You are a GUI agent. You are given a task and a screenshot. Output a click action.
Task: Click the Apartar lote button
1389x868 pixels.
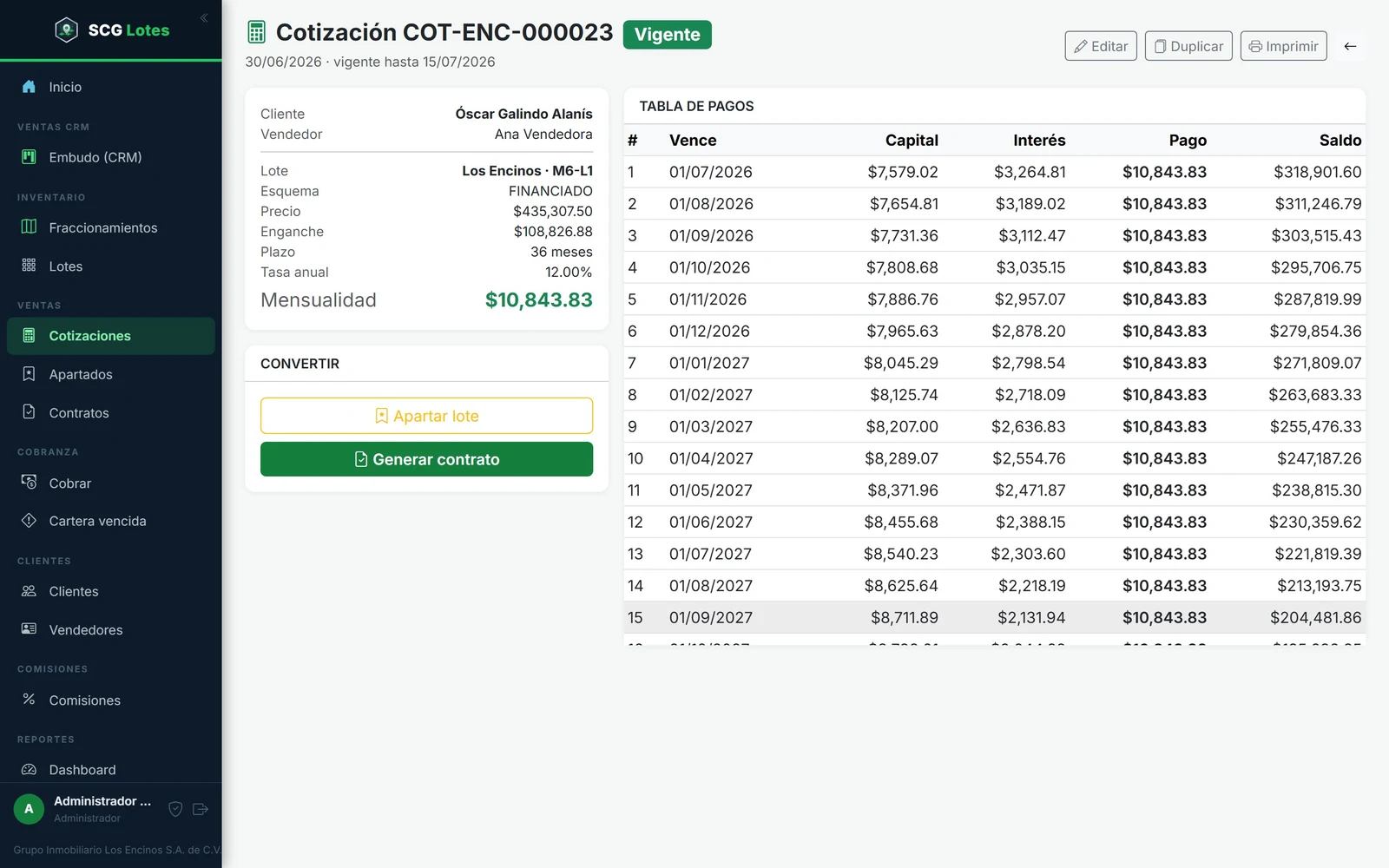(x=426, y=416)
